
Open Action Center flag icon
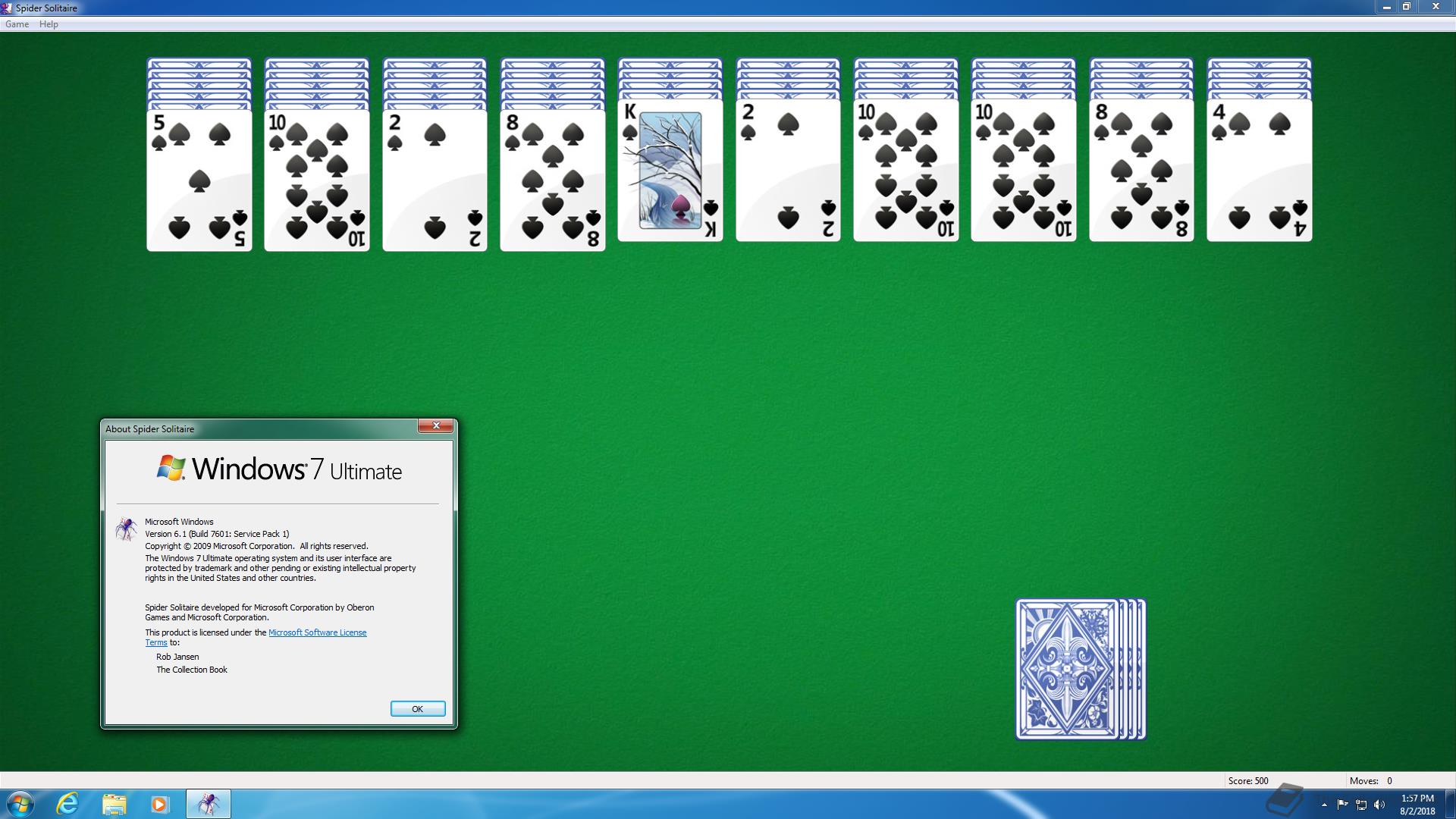(1343, 805)
